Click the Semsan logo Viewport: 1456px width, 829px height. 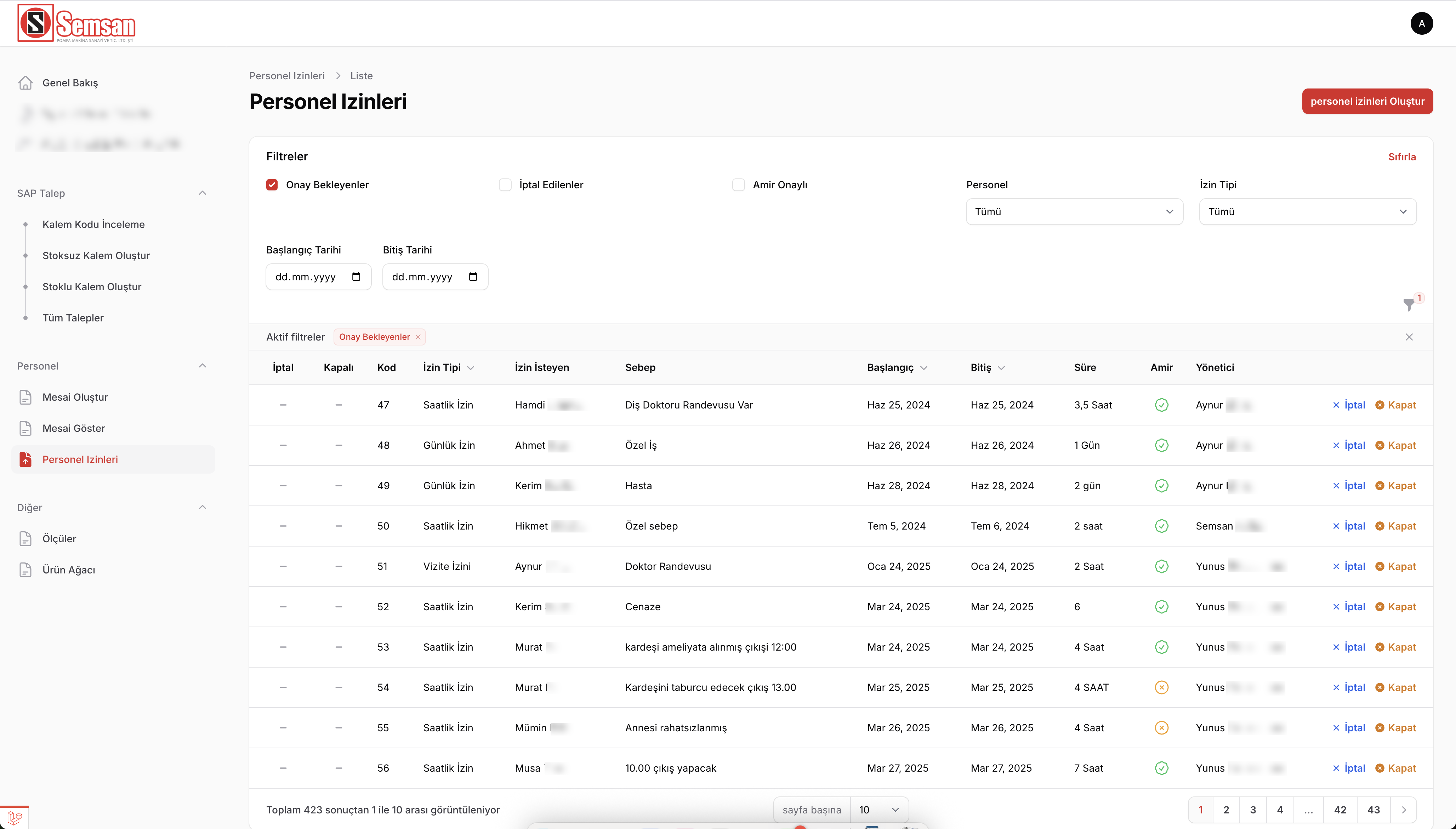tap(76, 23)
